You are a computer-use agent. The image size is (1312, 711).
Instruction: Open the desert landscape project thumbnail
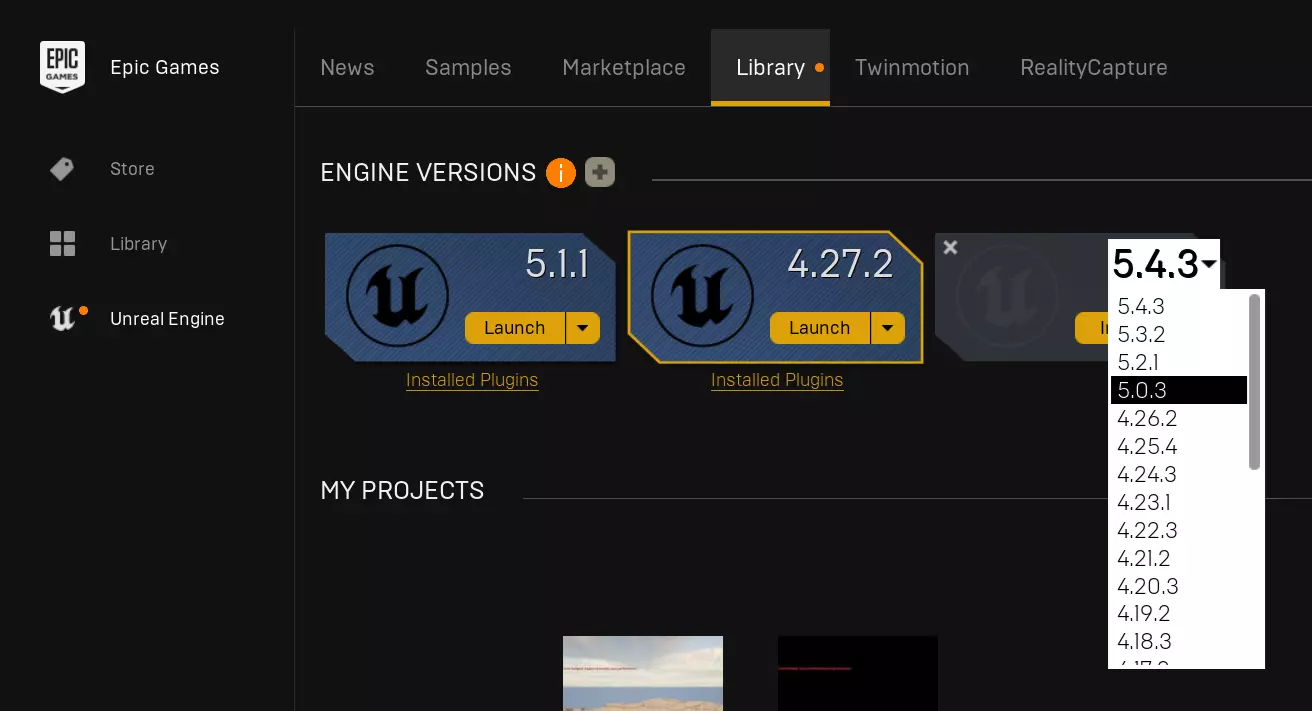643,673
